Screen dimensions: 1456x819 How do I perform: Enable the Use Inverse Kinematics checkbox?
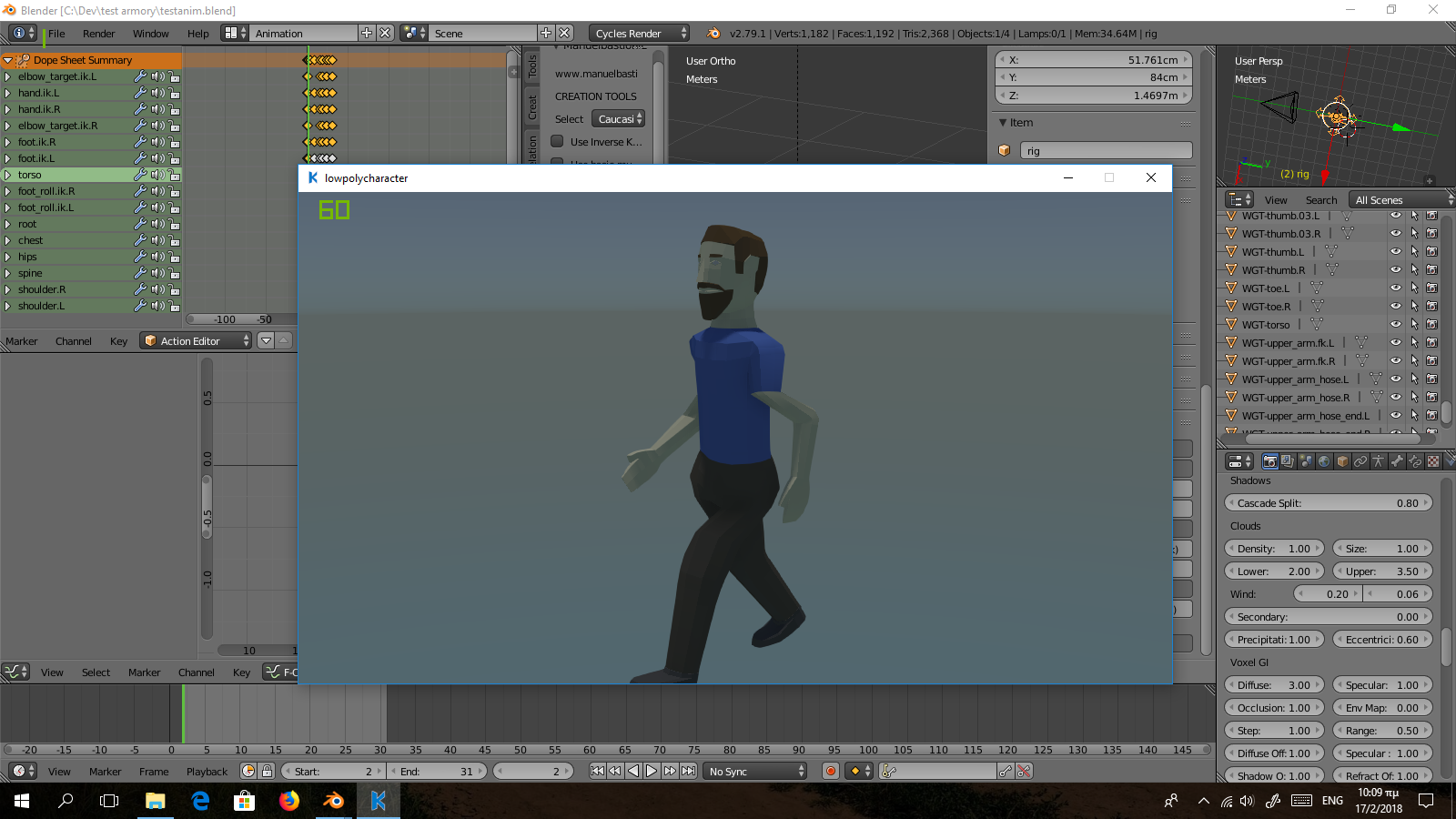[x=557, y=141]
